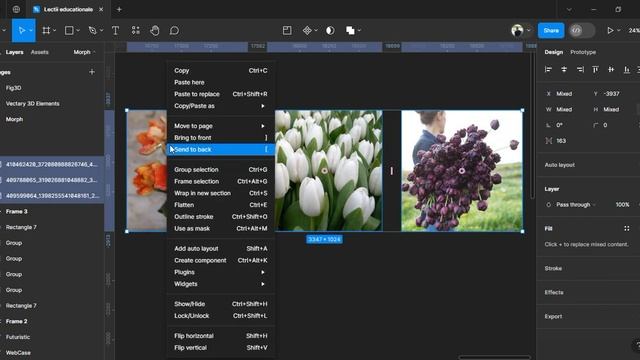This screenshot has height=360, width=640.
Task: Click the user avatar icon
Action: pos(517,31)
